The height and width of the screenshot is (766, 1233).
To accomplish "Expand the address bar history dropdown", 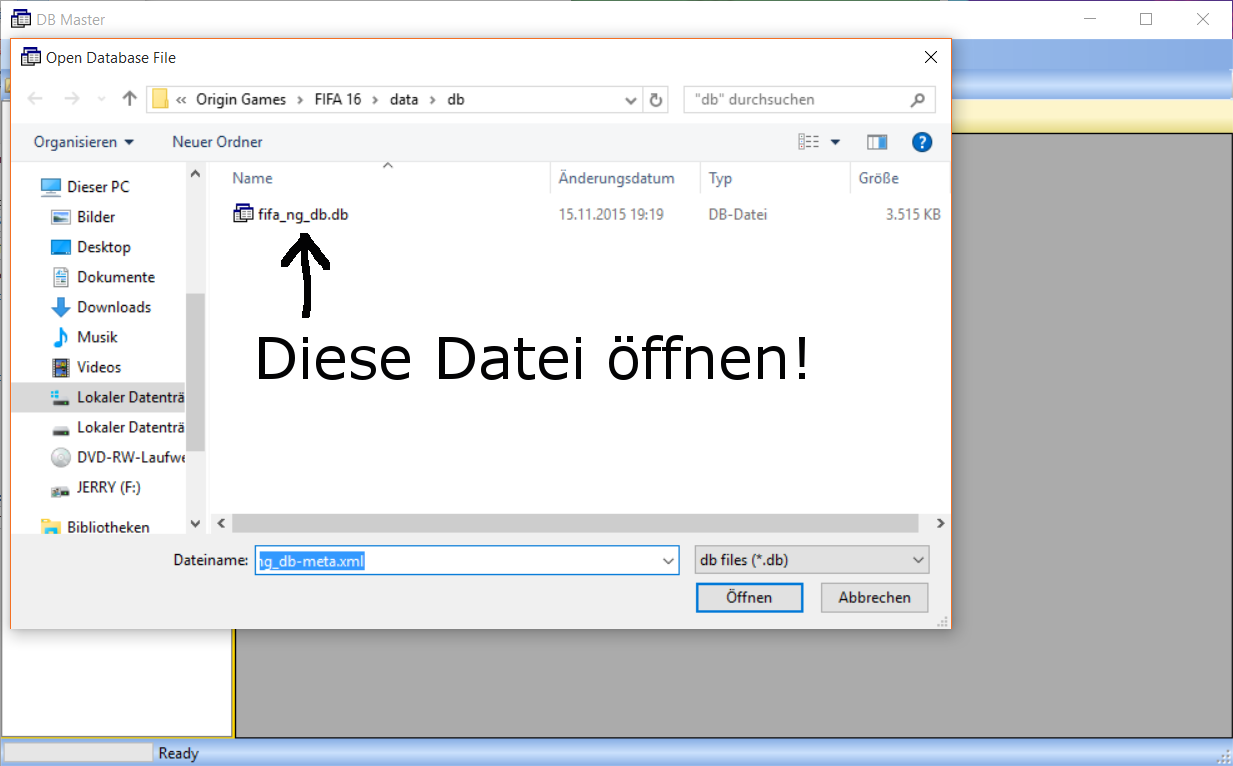I will point(631,100).
